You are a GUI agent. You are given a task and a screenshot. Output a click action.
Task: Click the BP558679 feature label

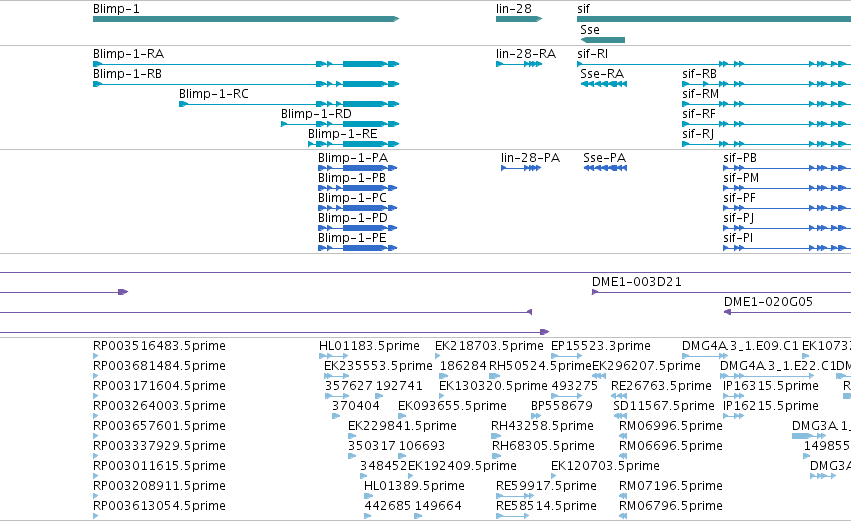coord(562,406)
